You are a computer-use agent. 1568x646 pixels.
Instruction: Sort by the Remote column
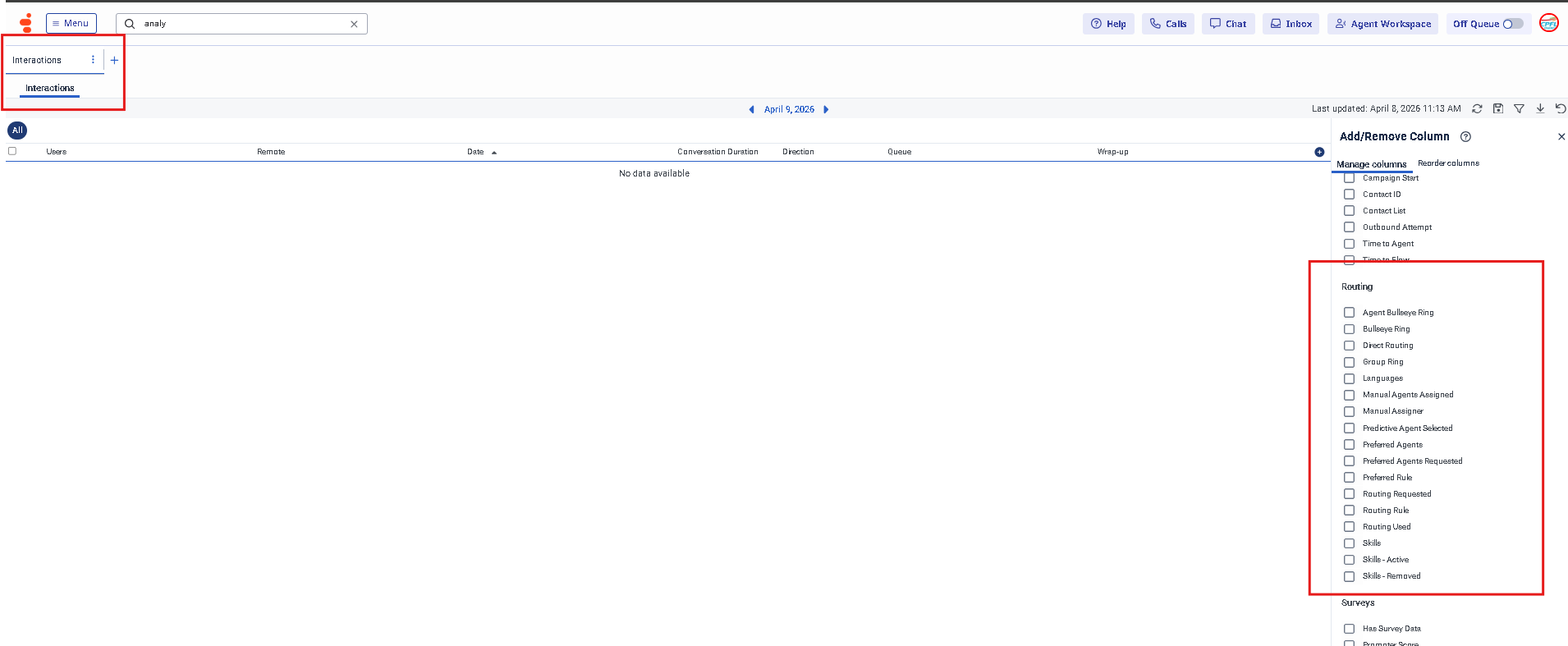(x=271, y=152)
